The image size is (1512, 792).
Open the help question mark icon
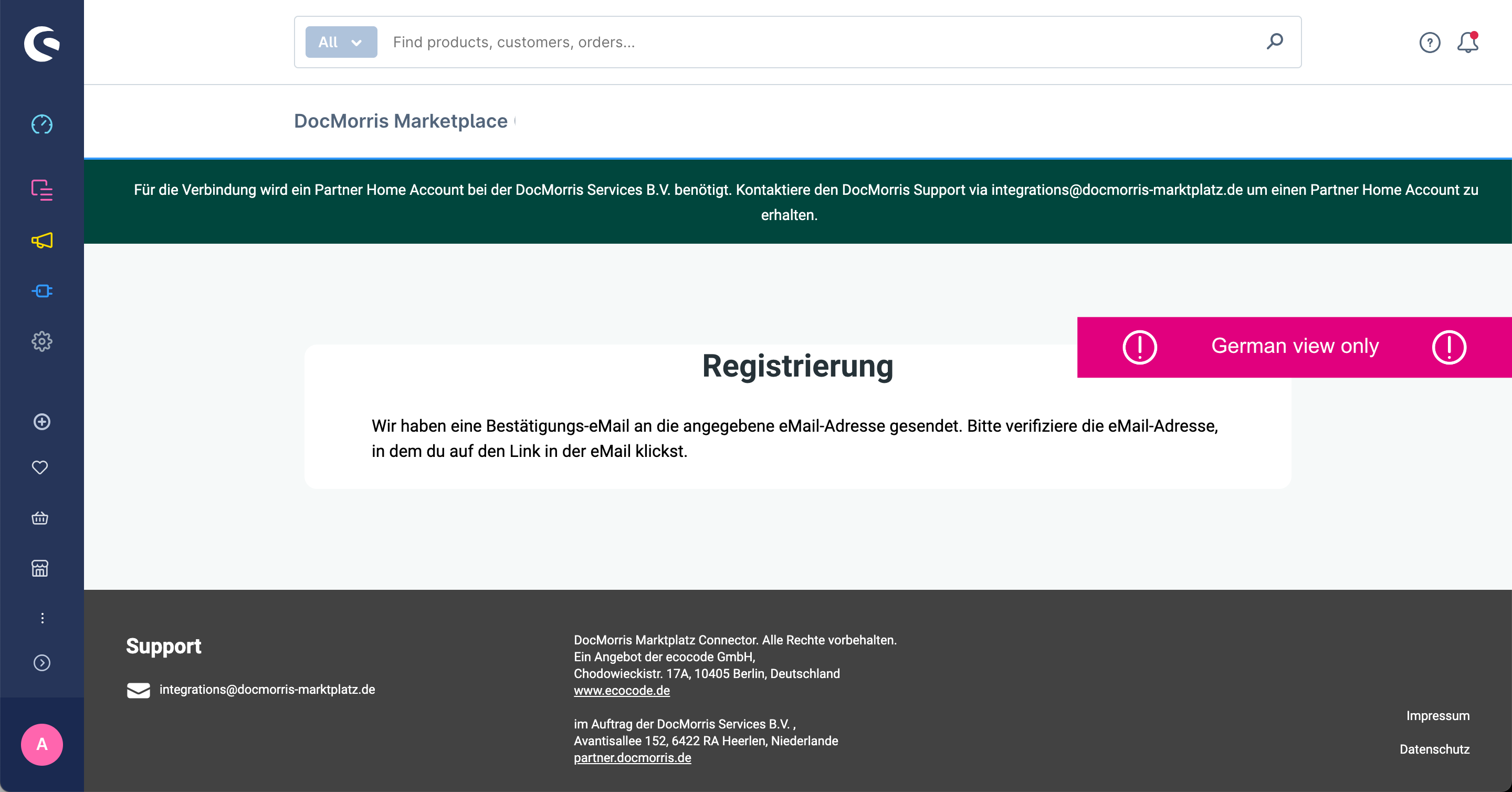(x=1430, y=43)
